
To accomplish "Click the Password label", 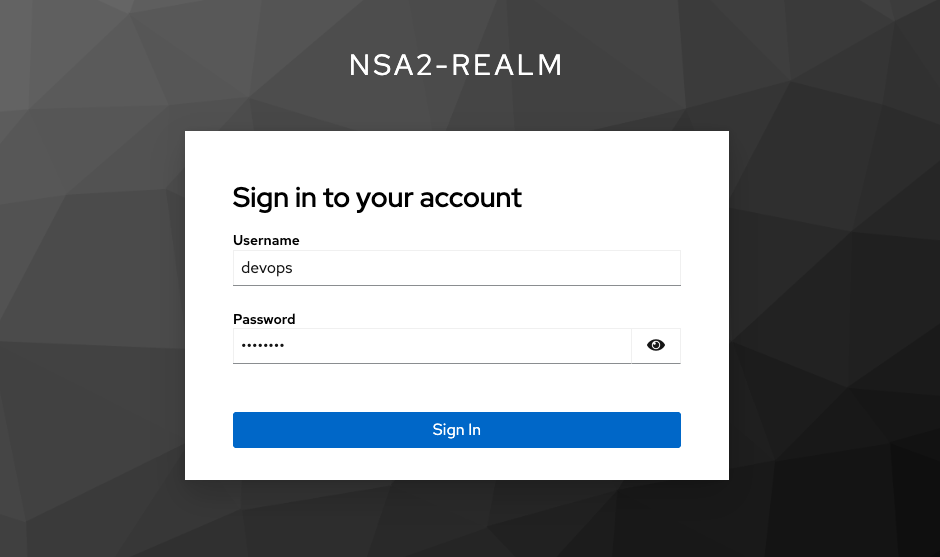I will pos(264,319).
